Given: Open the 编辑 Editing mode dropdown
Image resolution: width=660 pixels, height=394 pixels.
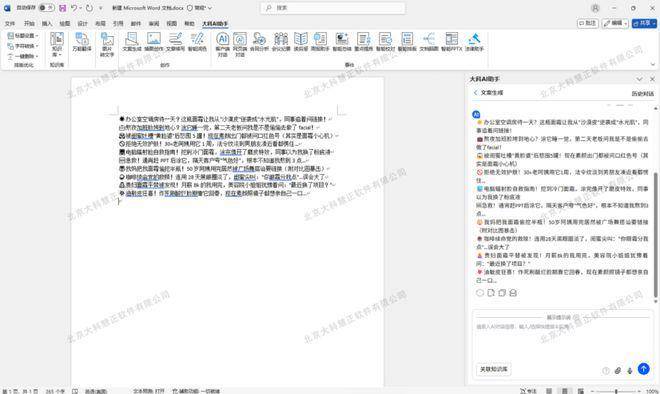Looking at the screenshot, I should tap(615, 23).
